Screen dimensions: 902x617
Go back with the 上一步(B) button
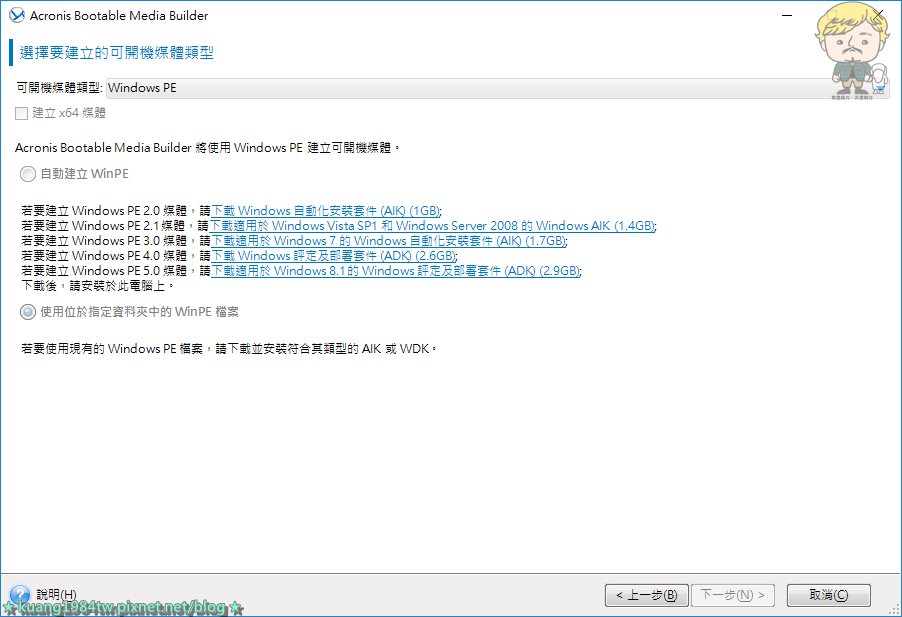pos(647,595)
